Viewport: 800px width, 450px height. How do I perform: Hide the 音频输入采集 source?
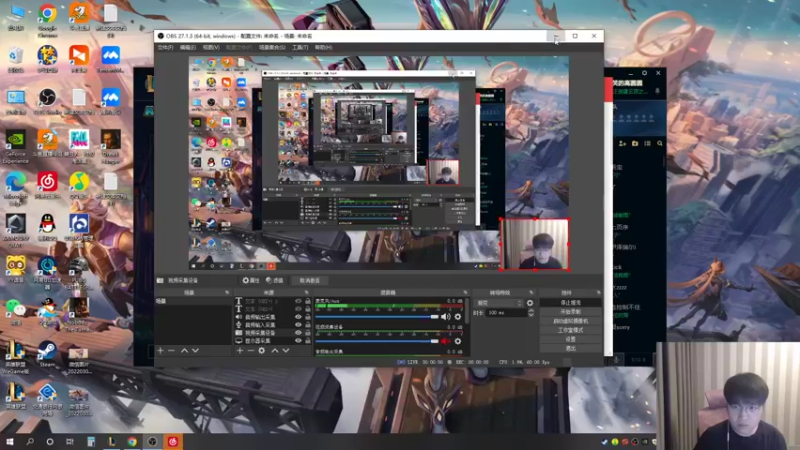click(298, 324)
